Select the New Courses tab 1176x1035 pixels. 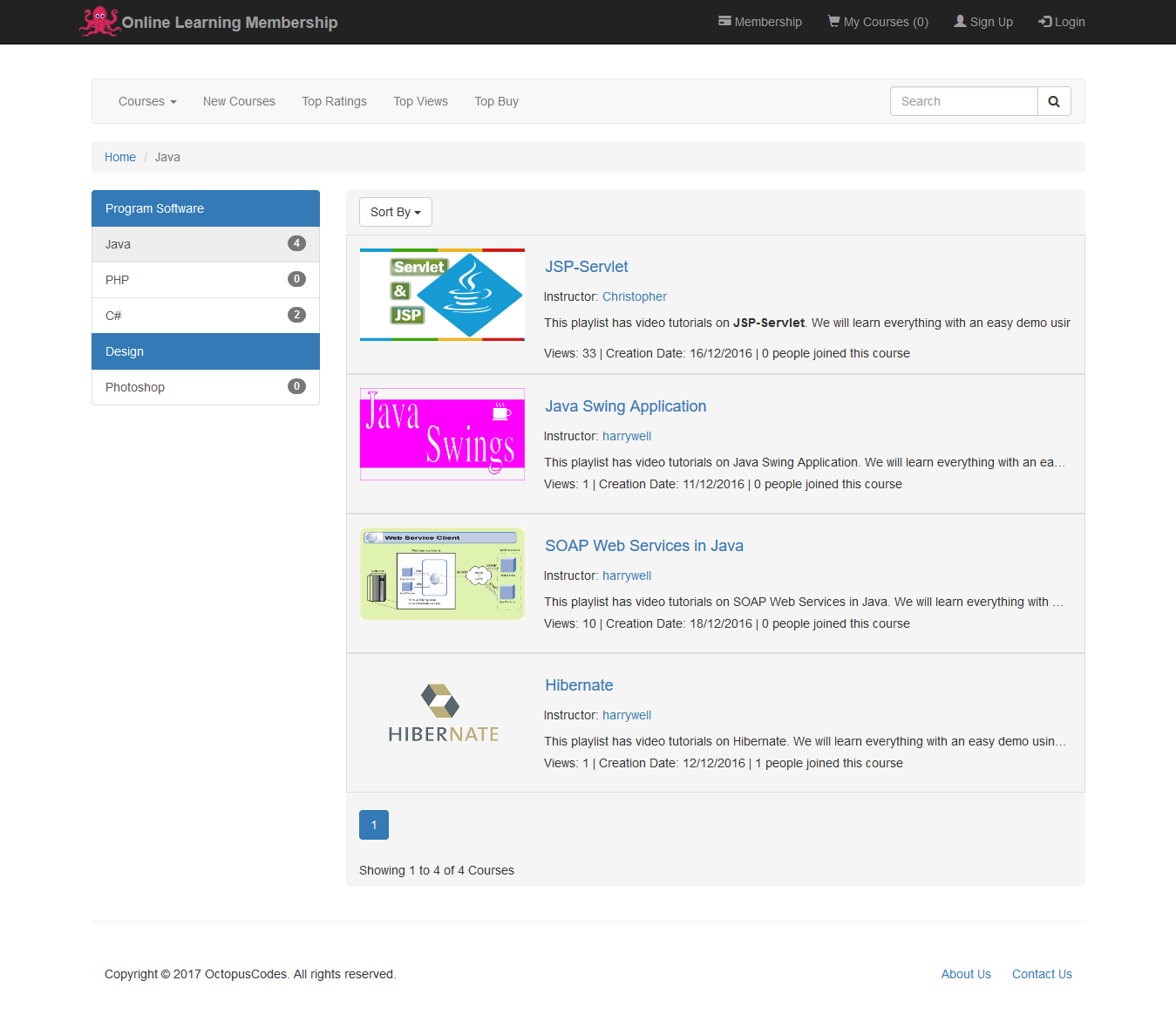pyautogui.click(x=239, y=101)
